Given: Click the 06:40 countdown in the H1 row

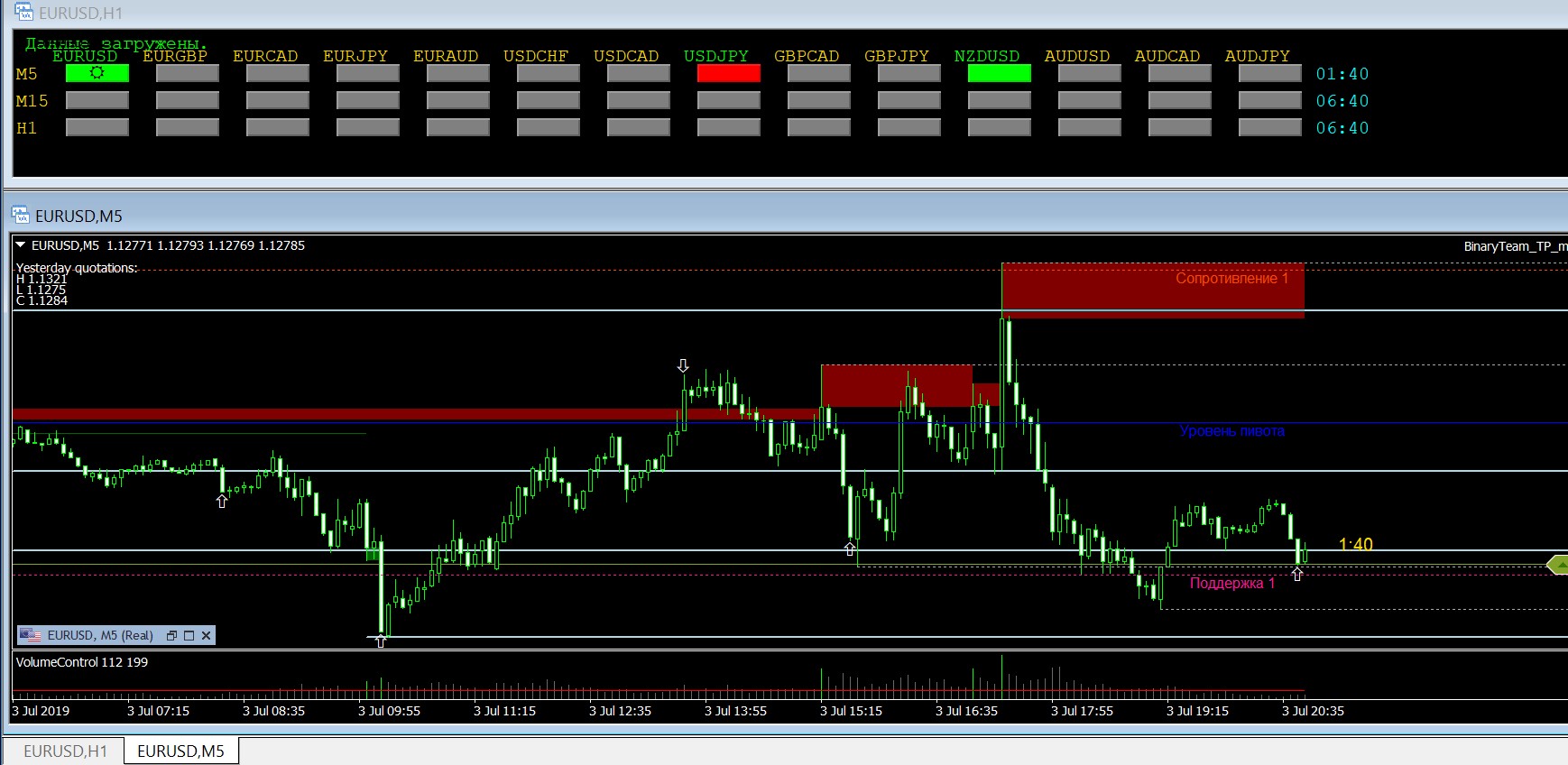Looking at the screenshot, I should (x=1342, y=128).
